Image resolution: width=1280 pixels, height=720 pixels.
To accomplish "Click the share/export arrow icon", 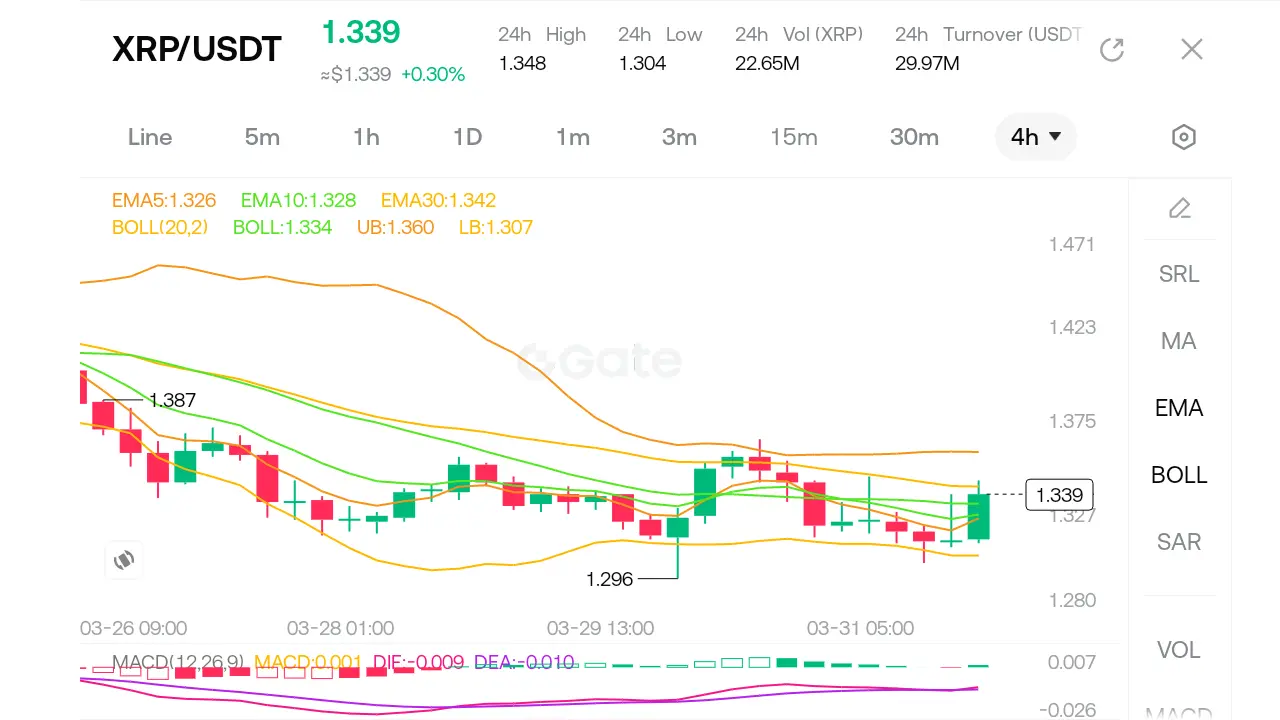I will 1112,49.
